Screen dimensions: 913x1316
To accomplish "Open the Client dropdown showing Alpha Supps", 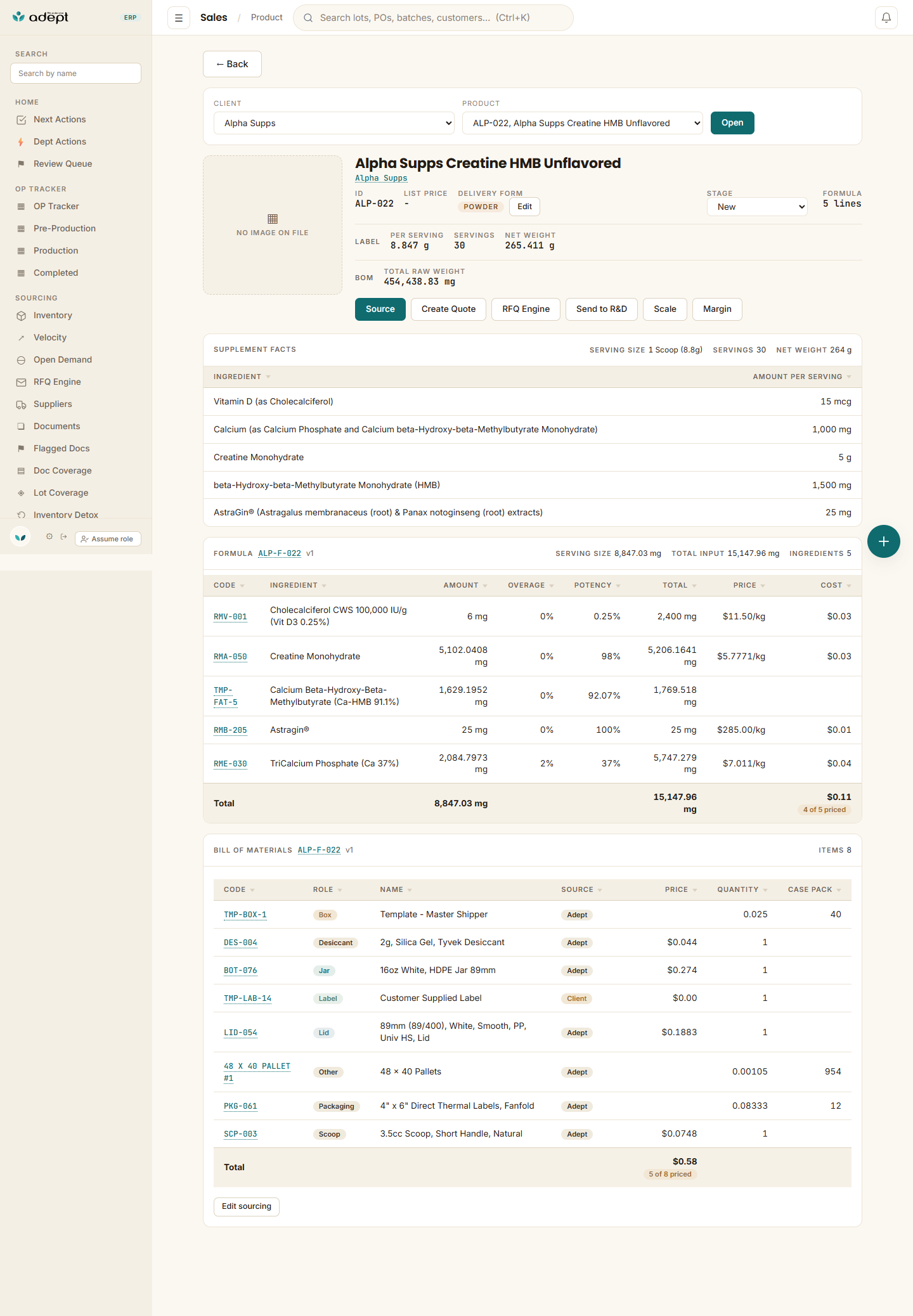I will [334, 123].
